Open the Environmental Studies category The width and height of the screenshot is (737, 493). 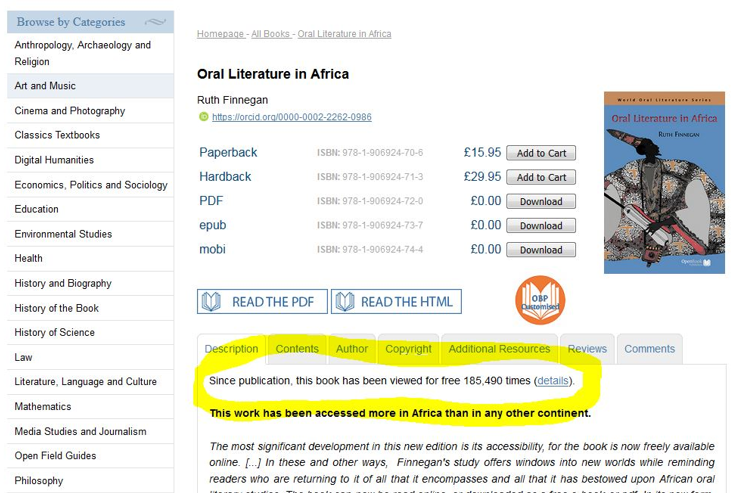tap(90, 234)
